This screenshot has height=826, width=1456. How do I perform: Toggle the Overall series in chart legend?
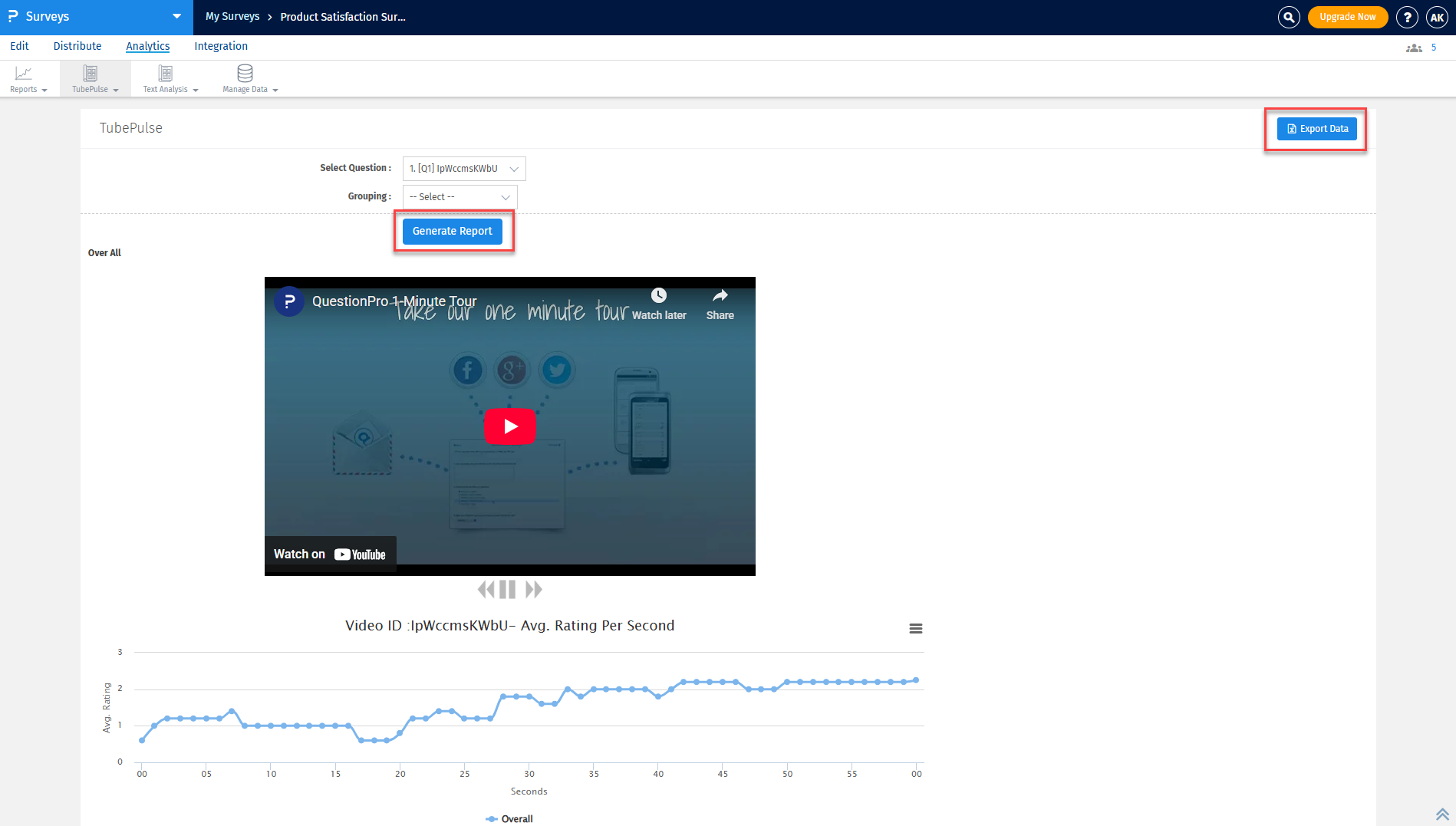(510, 818)
